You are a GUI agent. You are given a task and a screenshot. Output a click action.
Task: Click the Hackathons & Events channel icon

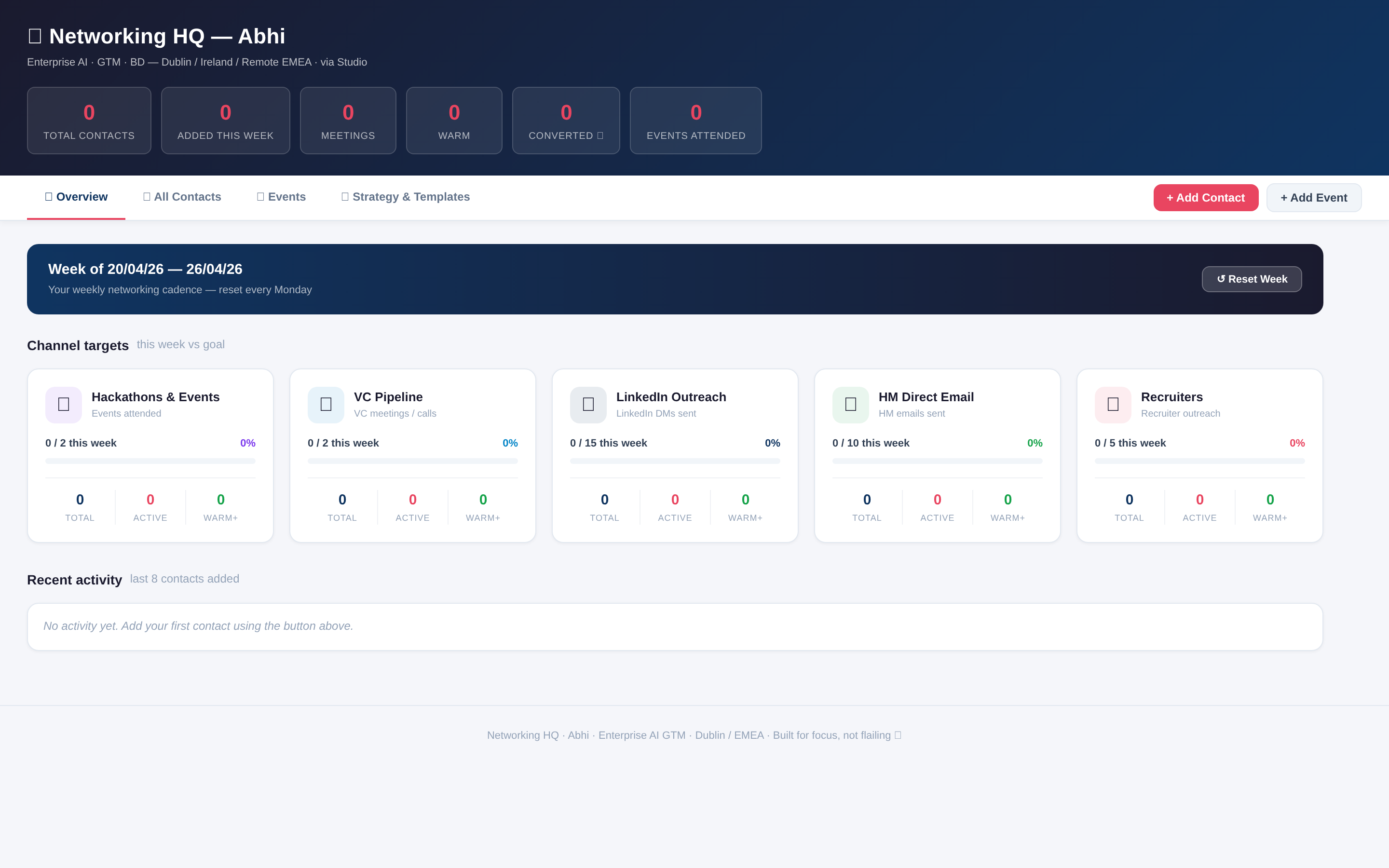(x=64, y=405)
